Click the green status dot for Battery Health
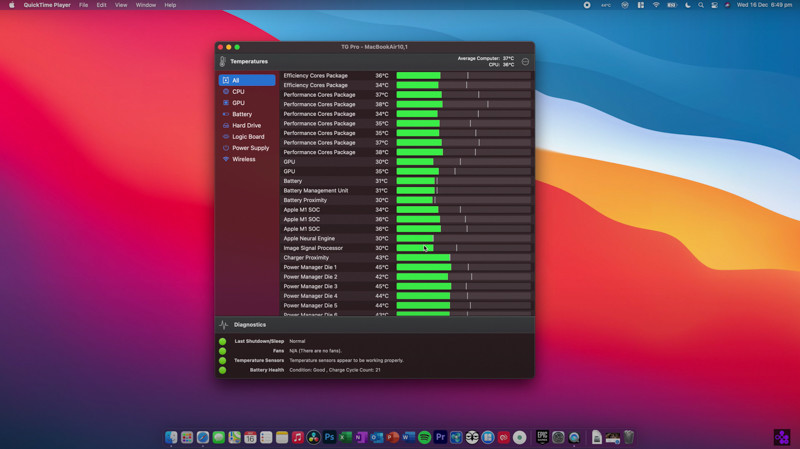 pos(222,370)
